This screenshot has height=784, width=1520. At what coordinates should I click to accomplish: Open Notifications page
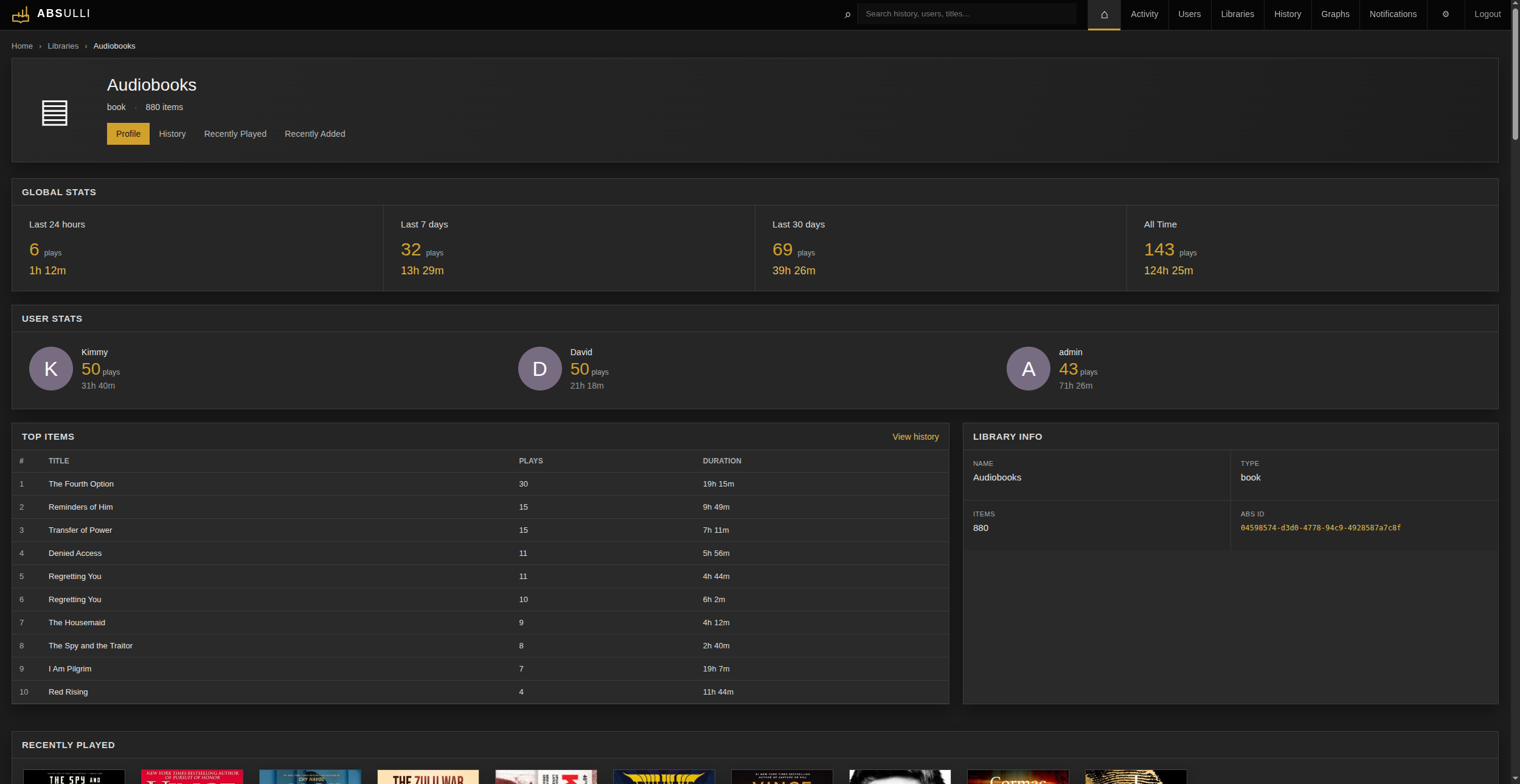(x=1393, y=15)
